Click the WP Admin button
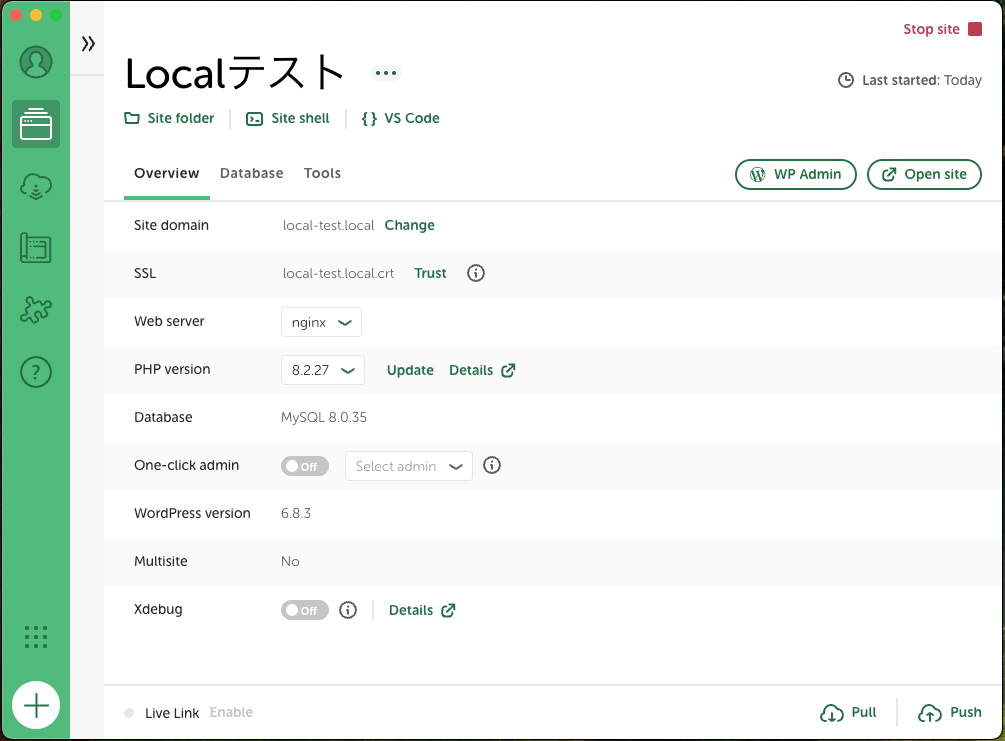This screenshot has height=741, width=1005. coord(796,174)
